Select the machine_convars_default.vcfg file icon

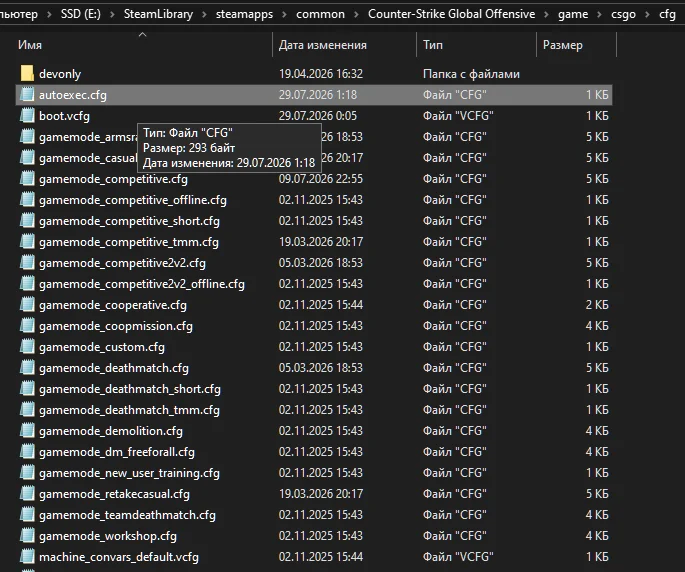(x=27, y=556)
